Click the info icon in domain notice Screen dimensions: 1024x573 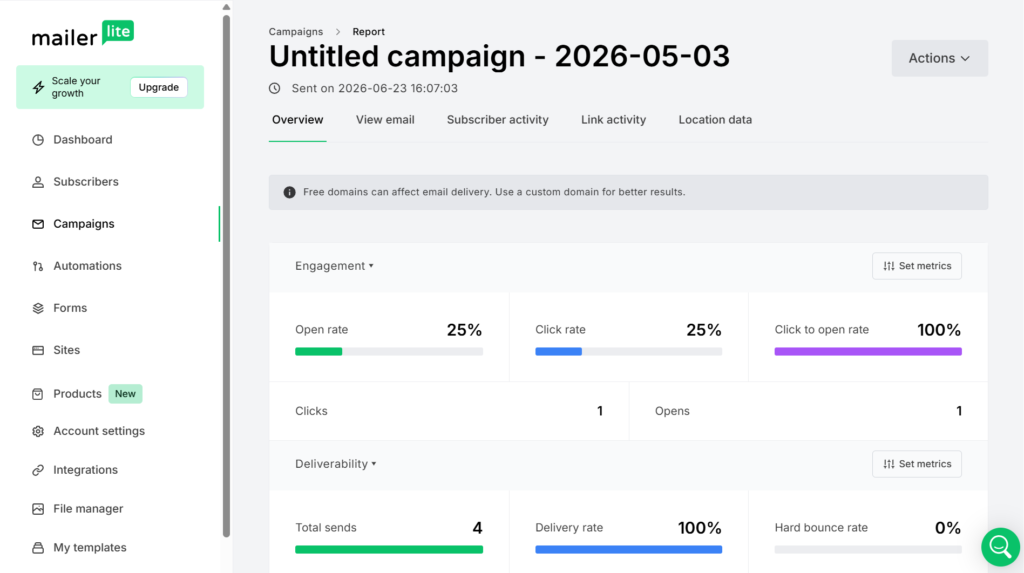[289, 192]
